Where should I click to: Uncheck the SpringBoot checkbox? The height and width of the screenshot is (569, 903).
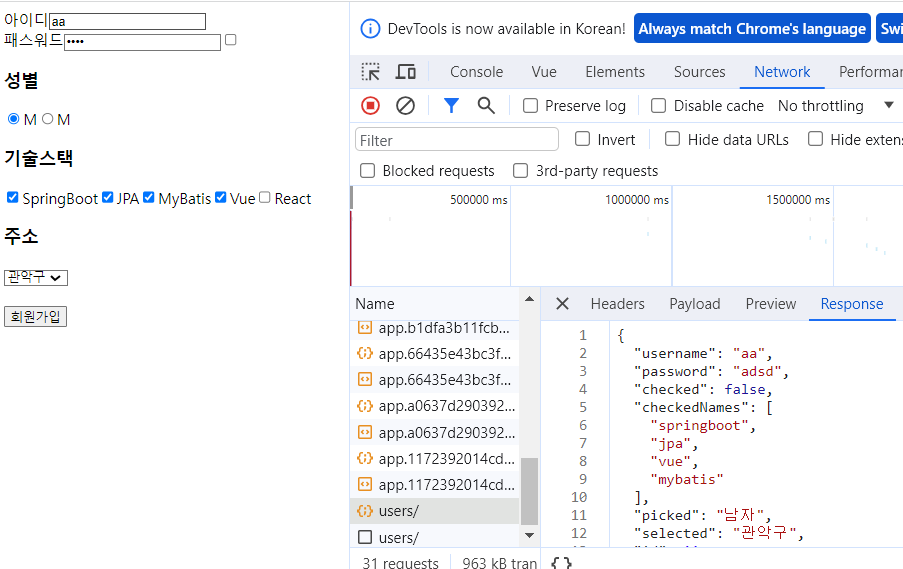pos(13,198)
